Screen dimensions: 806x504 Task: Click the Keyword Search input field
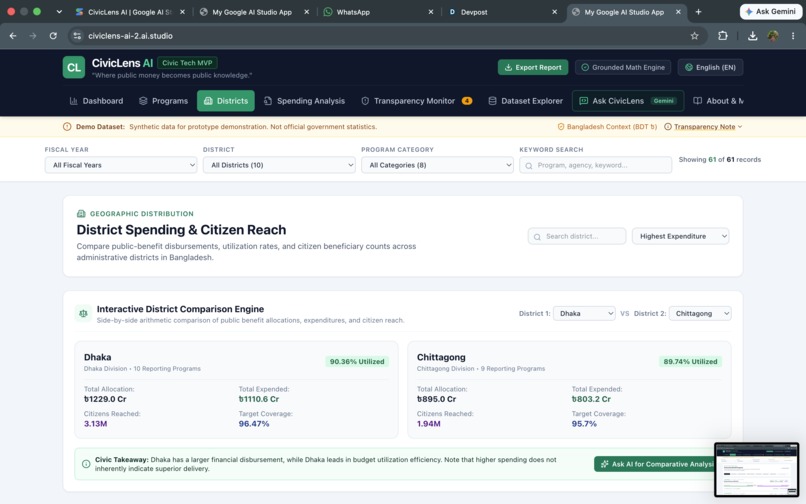[x=595, y=165]
